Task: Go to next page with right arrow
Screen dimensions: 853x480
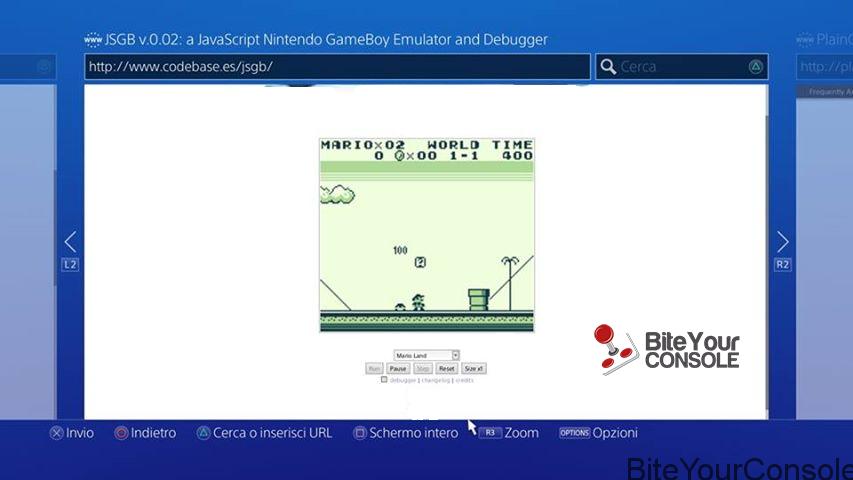Action: click(782, 242)
